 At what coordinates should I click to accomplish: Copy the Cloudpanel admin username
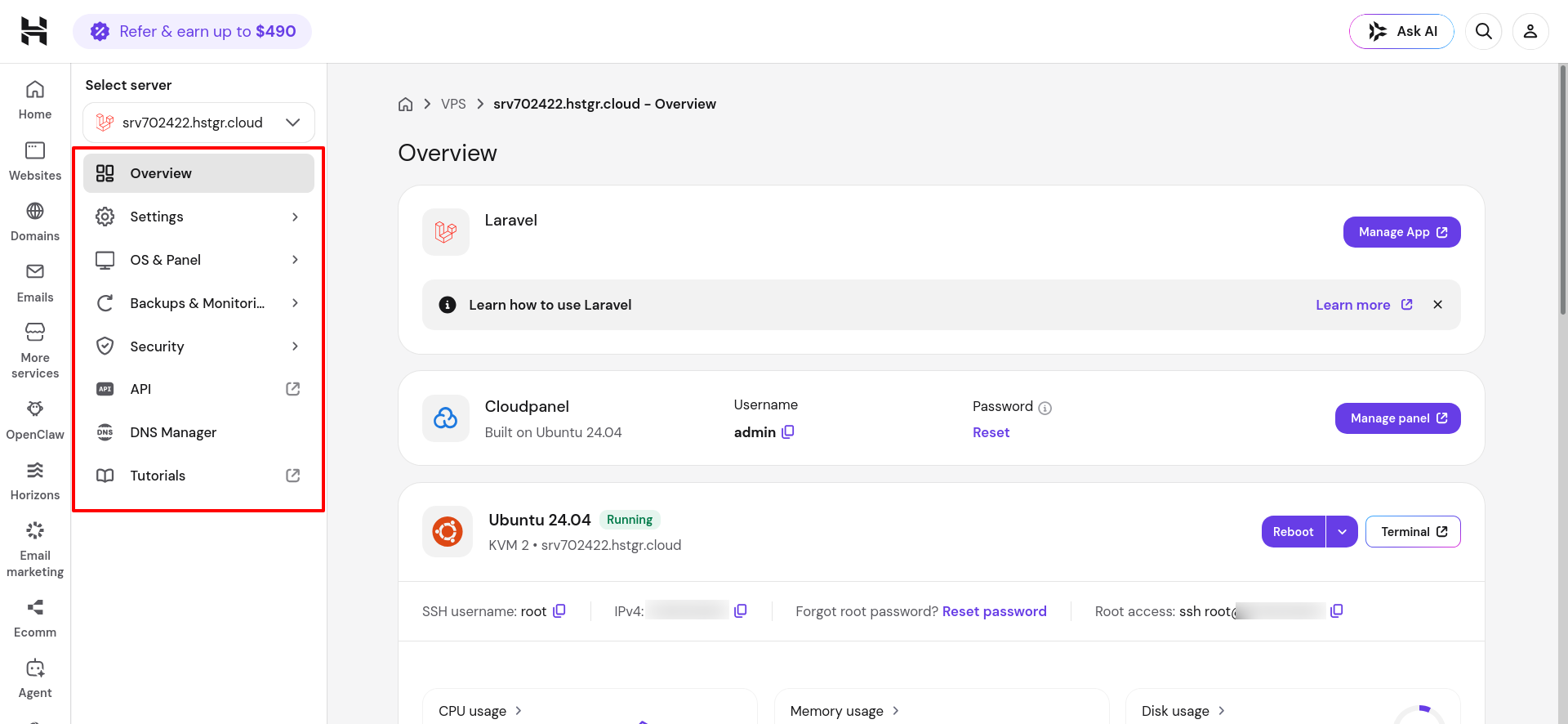tap(788, 431)
